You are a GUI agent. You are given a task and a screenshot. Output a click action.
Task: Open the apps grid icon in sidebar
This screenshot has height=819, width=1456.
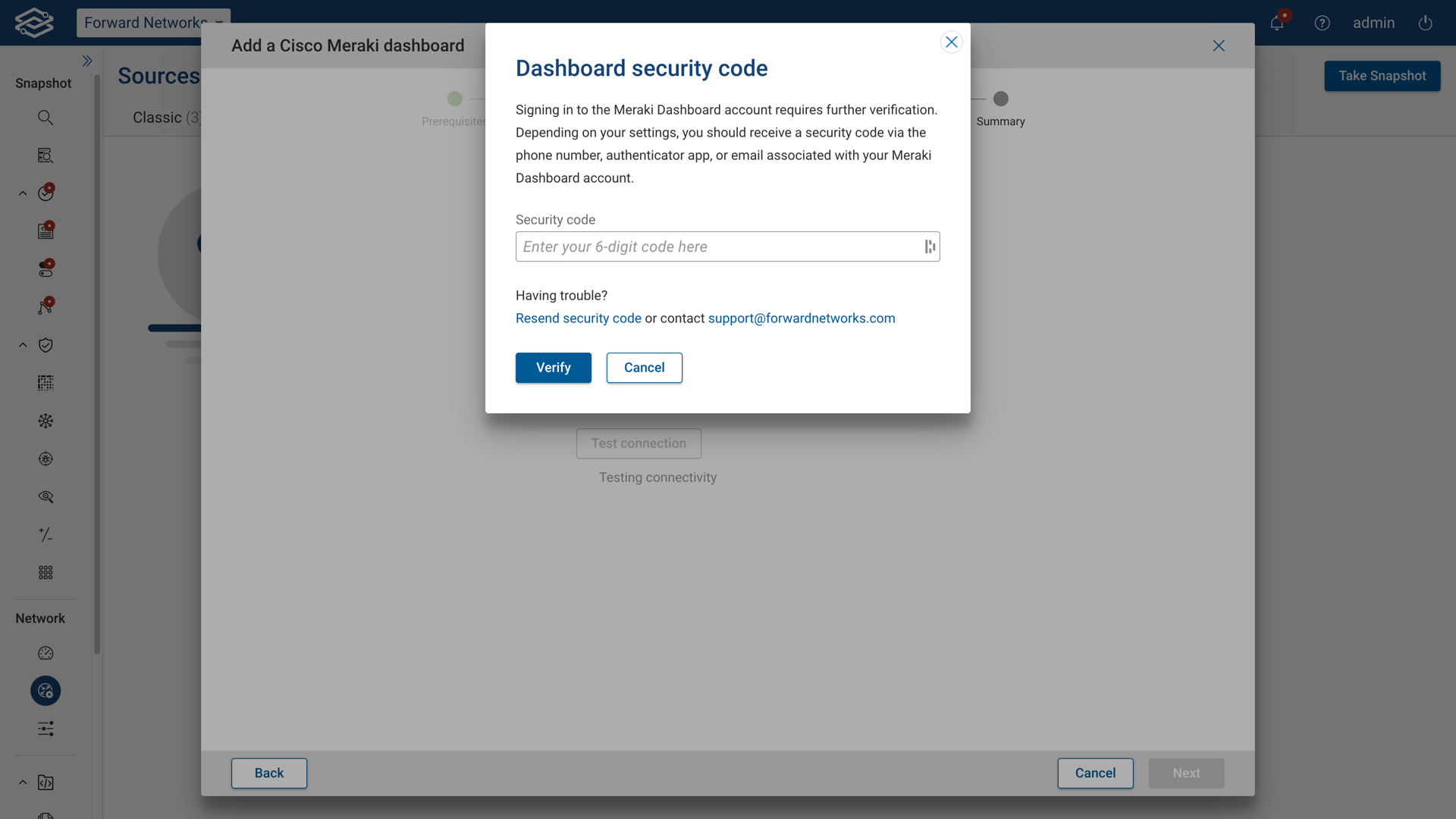pyautogui.click(x=45, y=573)
